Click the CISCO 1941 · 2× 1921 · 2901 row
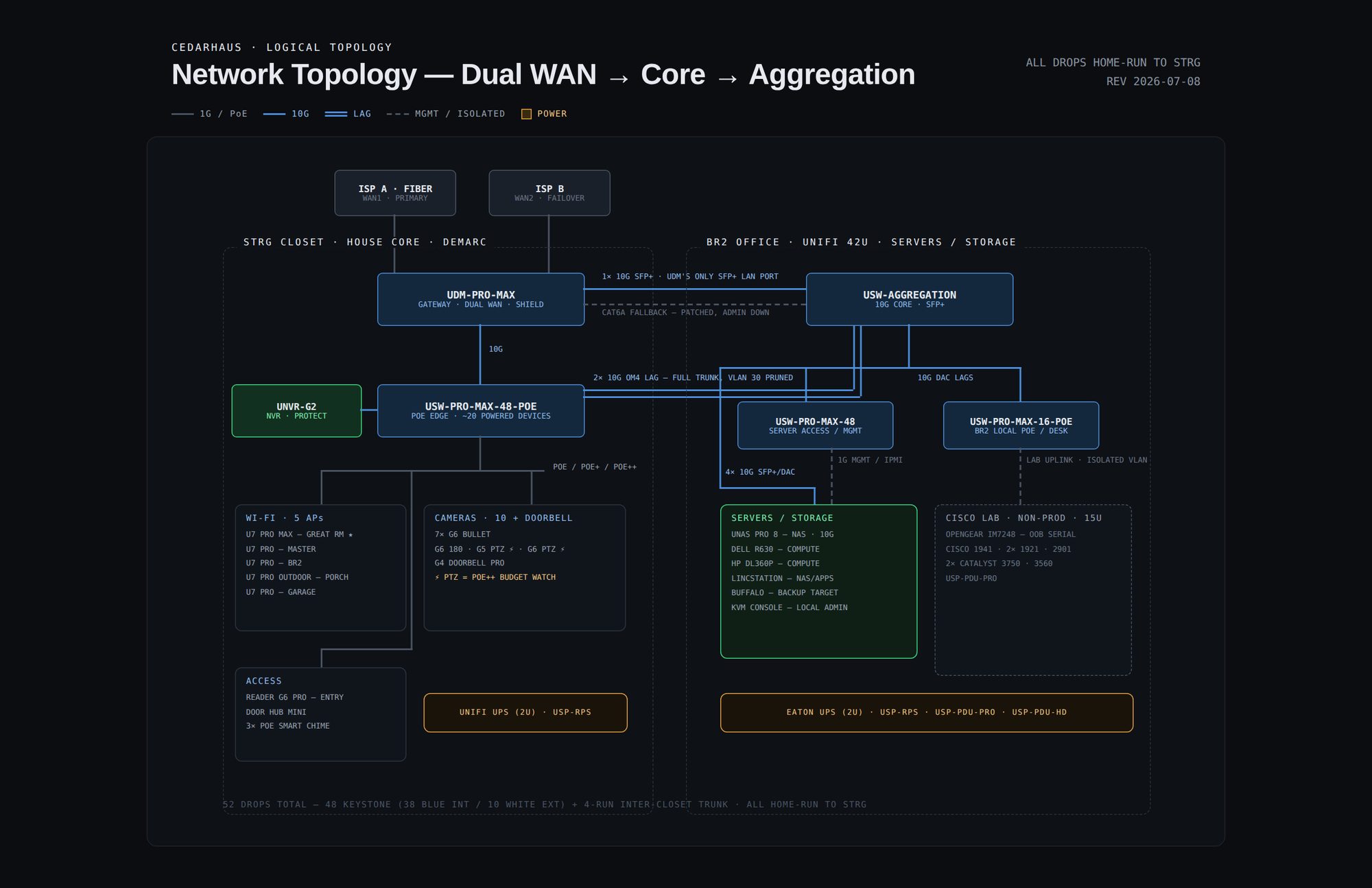 1008,550
